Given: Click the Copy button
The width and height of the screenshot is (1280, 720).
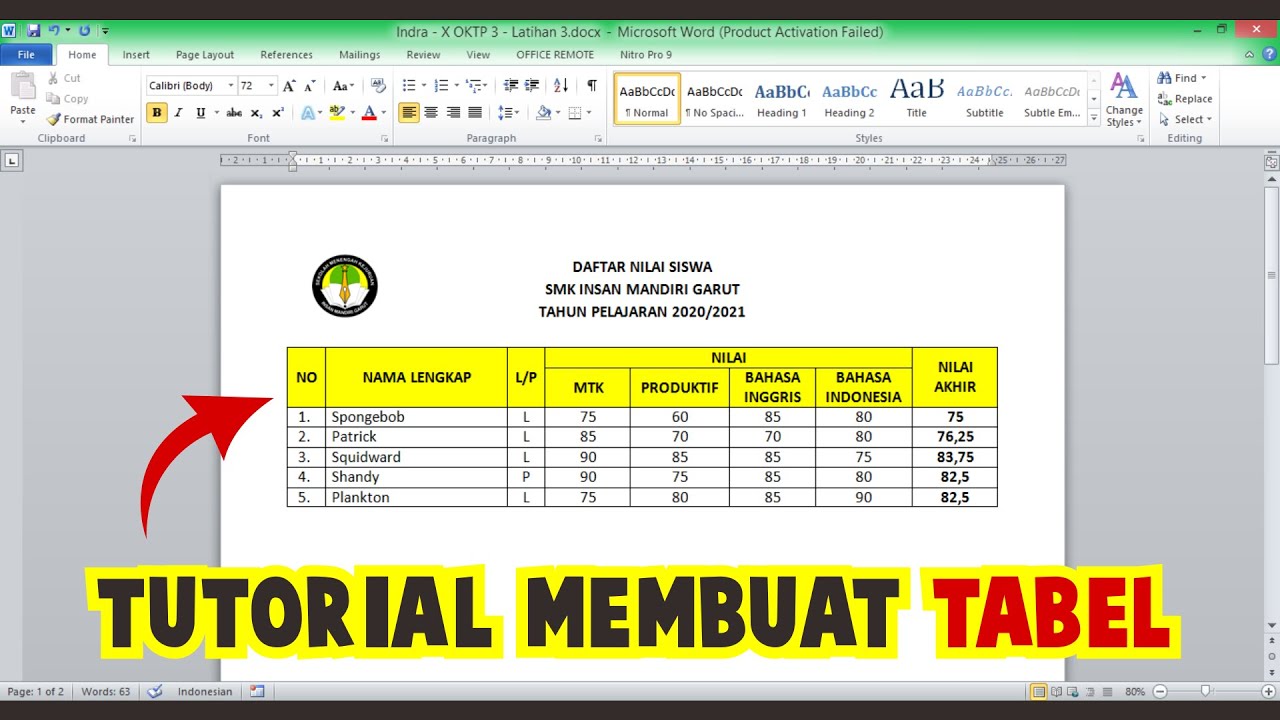Looking at the screenshot, I should (x=68, y=99).
